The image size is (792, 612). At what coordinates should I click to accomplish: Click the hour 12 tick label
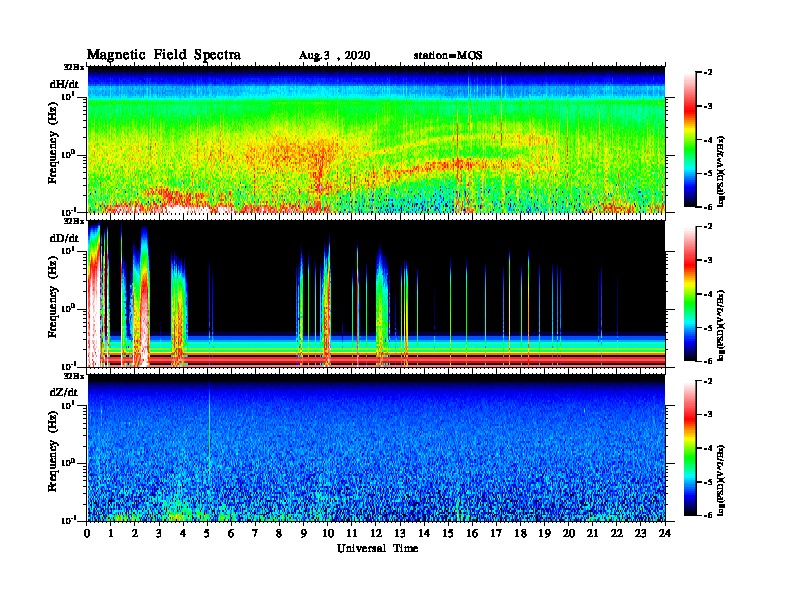click(376, 533)
